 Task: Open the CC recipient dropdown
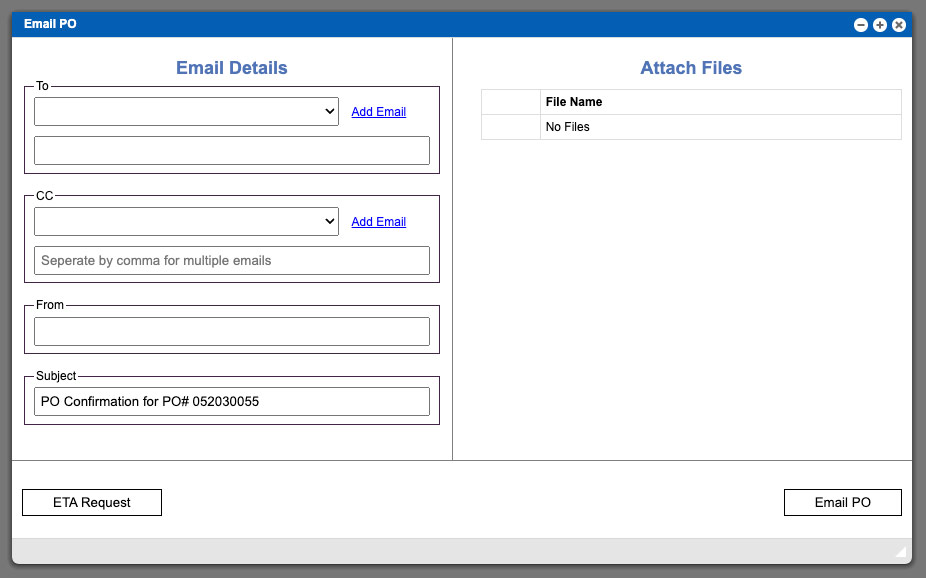(186, 221)
